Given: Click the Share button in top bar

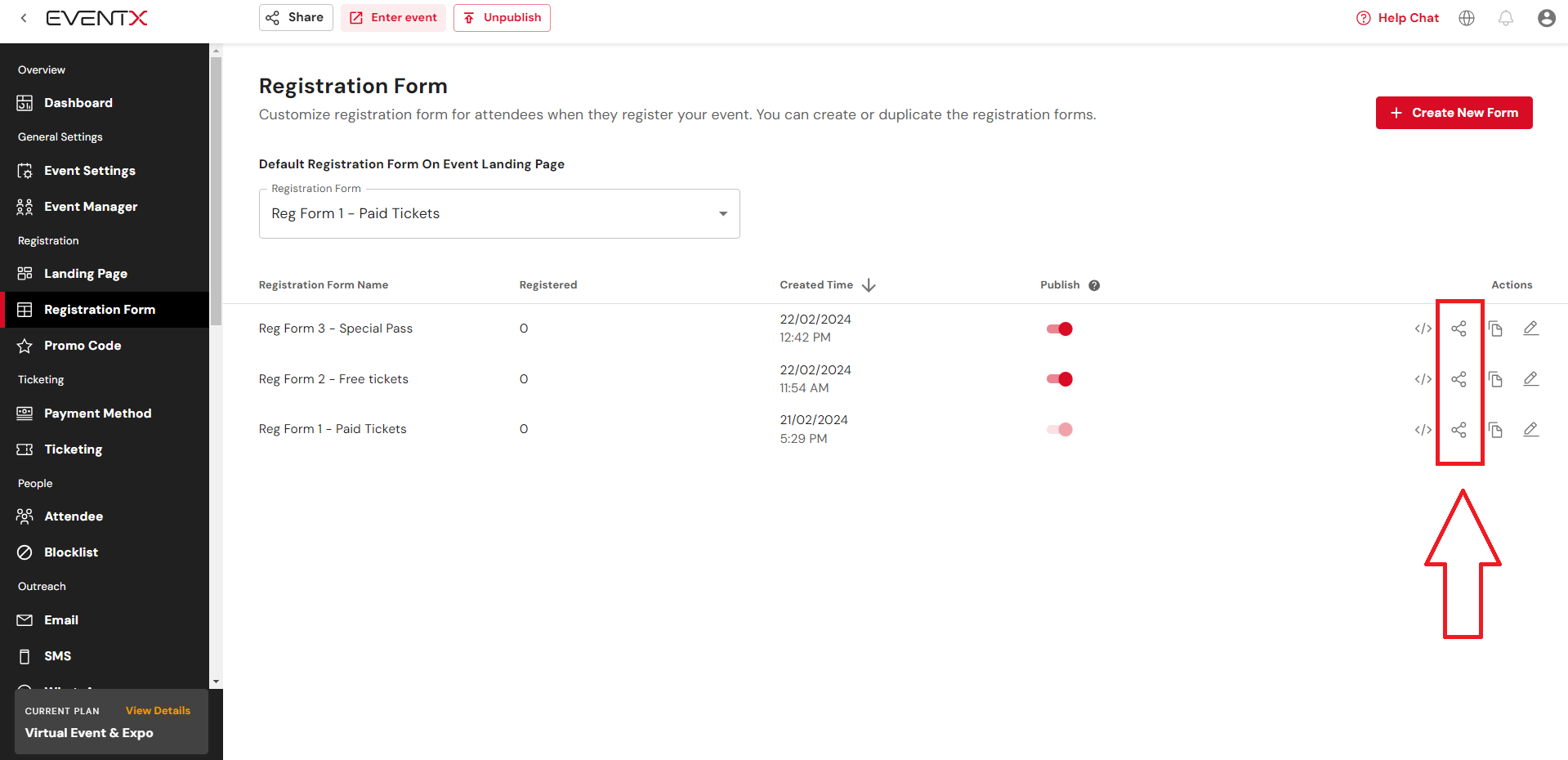Looking at the screenshot, I should [296, 18].
